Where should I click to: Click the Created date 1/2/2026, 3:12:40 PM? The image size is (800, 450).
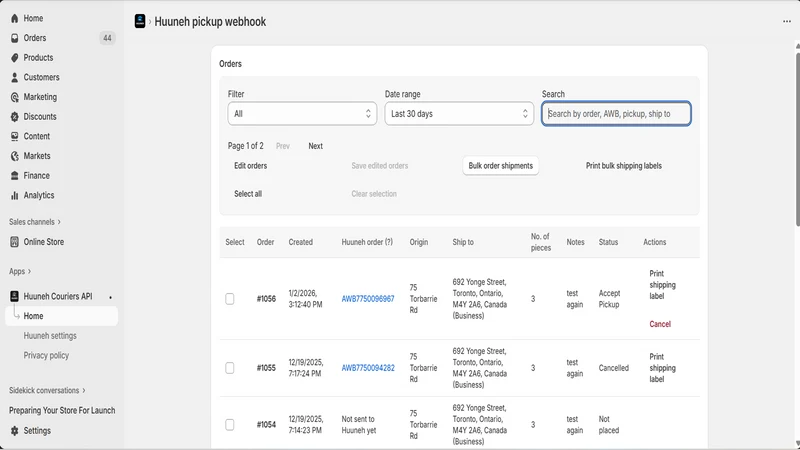[305, 299]
